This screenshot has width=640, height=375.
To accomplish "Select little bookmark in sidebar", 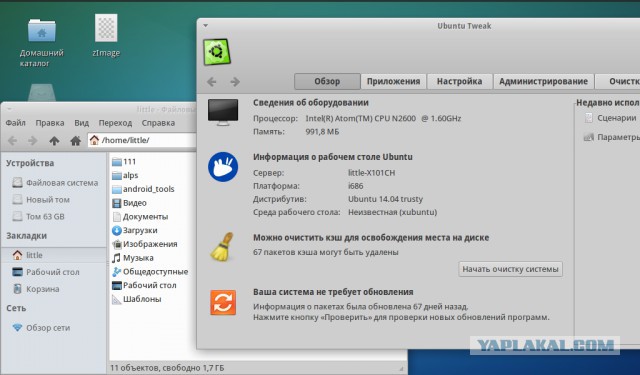I will [53, 255].
